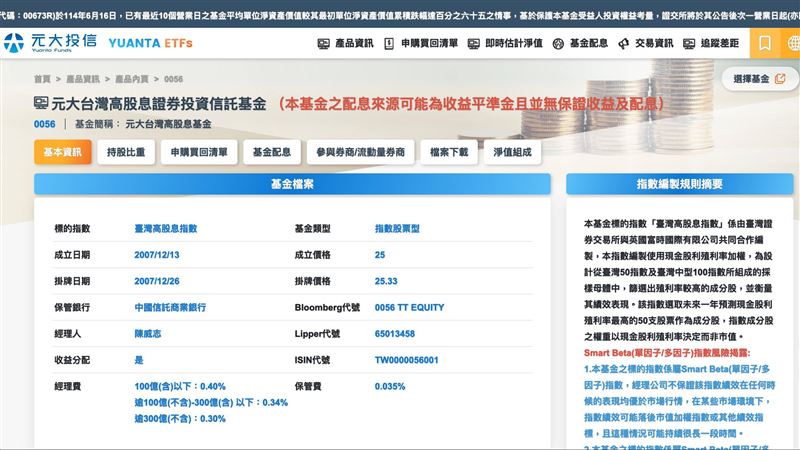Go to 產品內頁 breadcrumb link

point(132,79)
